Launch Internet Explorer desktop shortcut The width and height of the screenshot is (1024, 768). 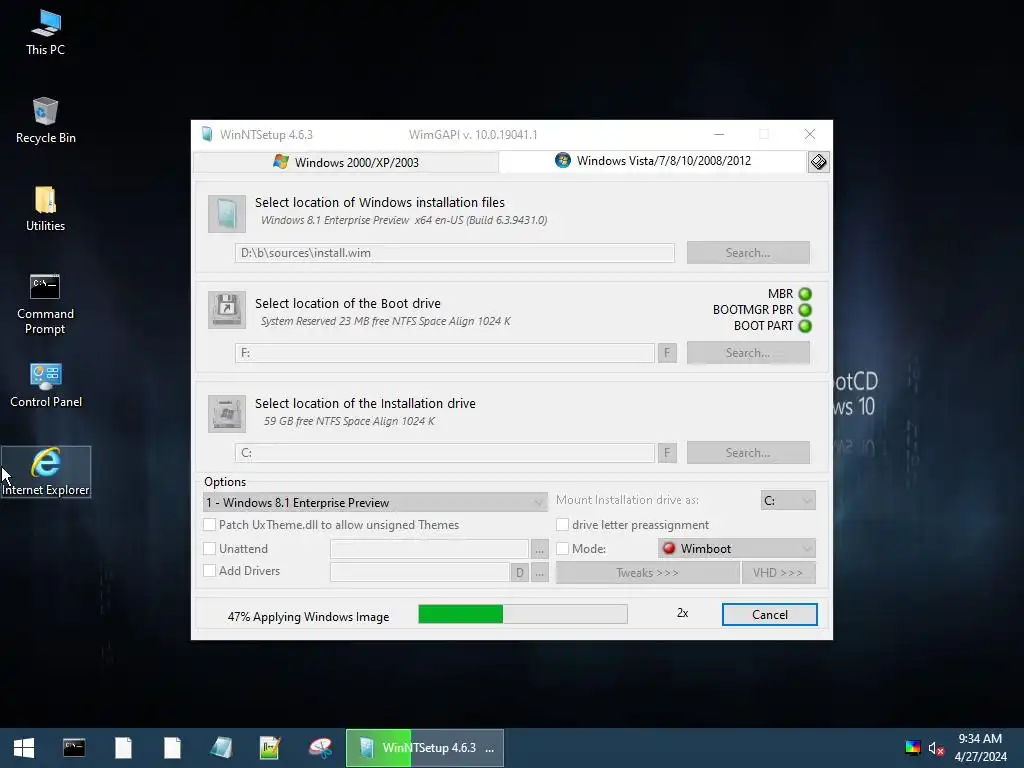46,472
